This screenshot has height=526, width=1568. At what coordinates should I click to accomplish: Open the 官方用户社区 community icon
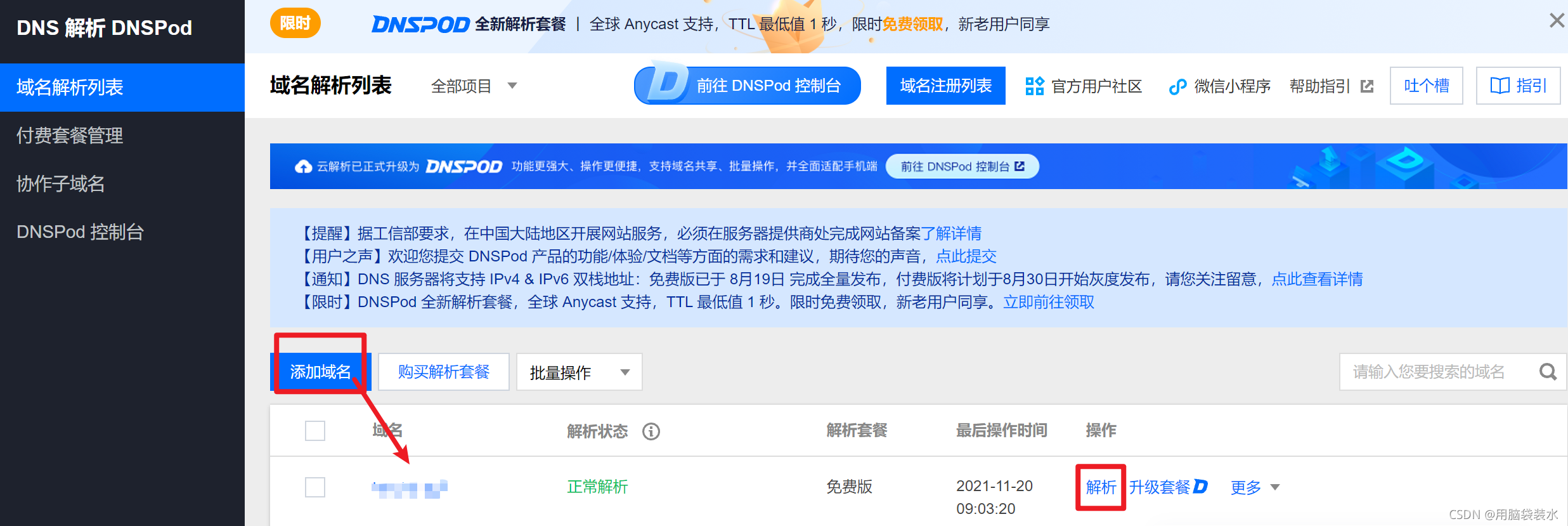pos(1035,86)
